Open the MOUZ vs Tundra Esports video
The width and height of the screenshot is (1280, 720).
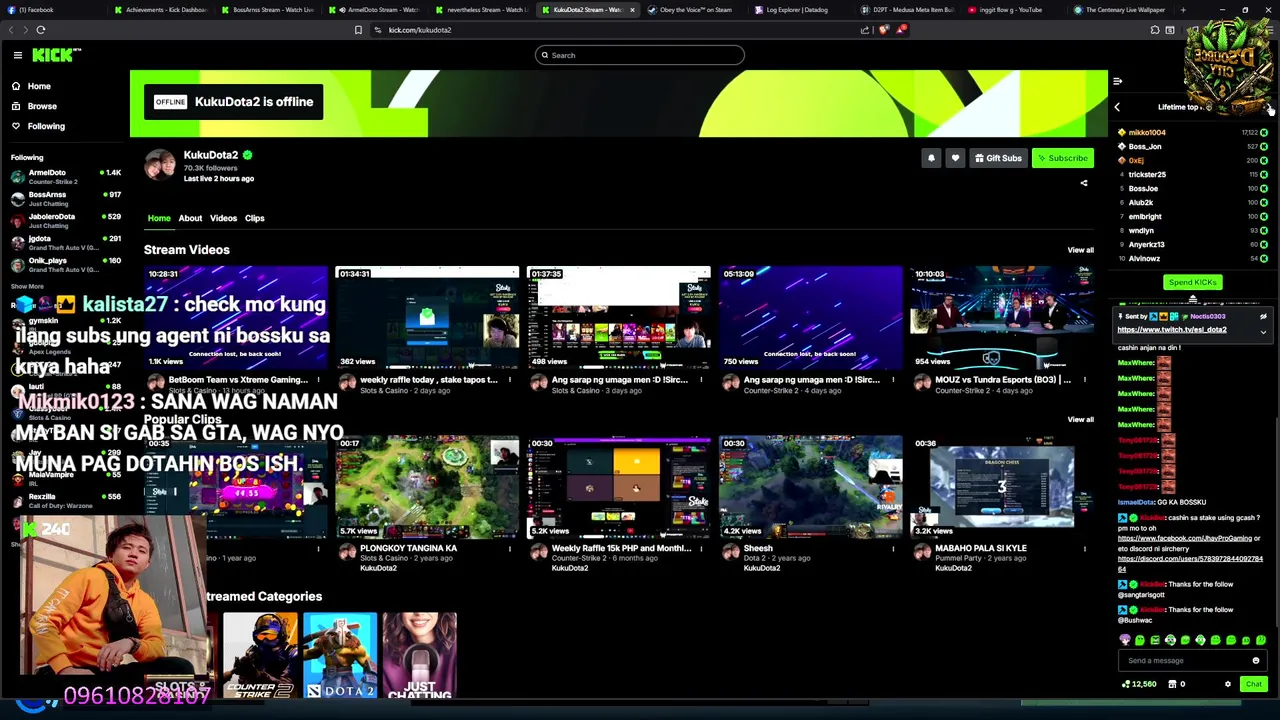1002,318
